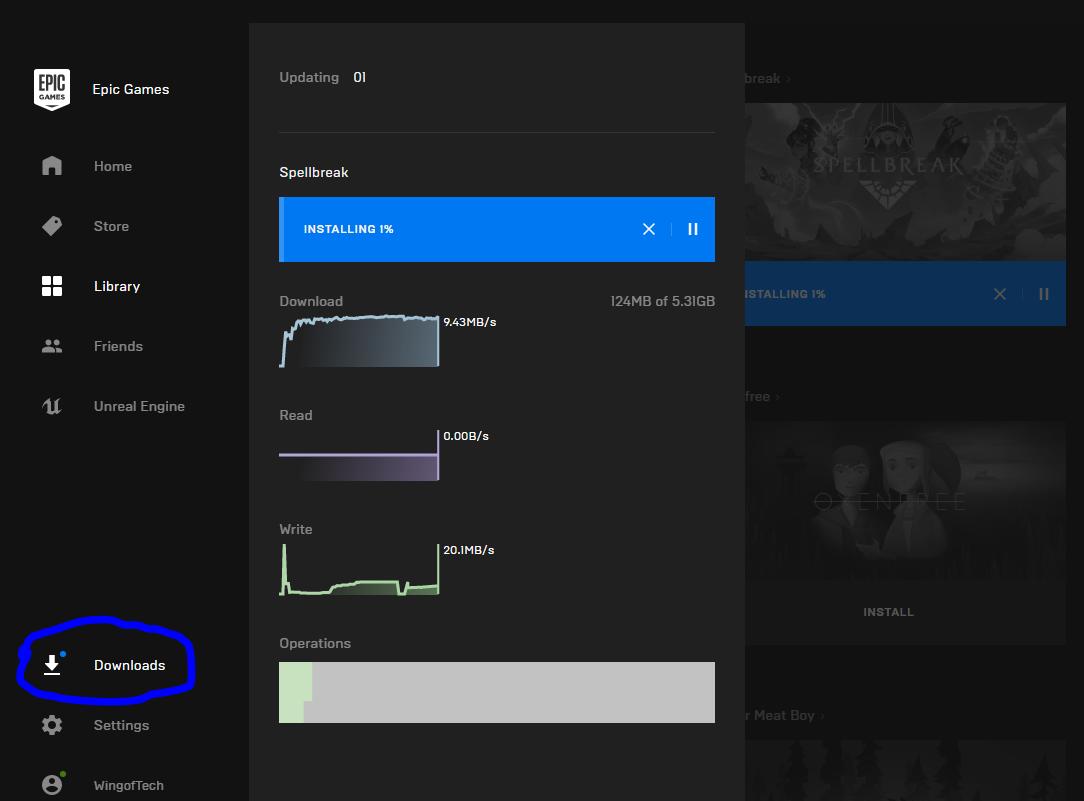
Task: Open the Friends people icon
Action: point(52,346)
